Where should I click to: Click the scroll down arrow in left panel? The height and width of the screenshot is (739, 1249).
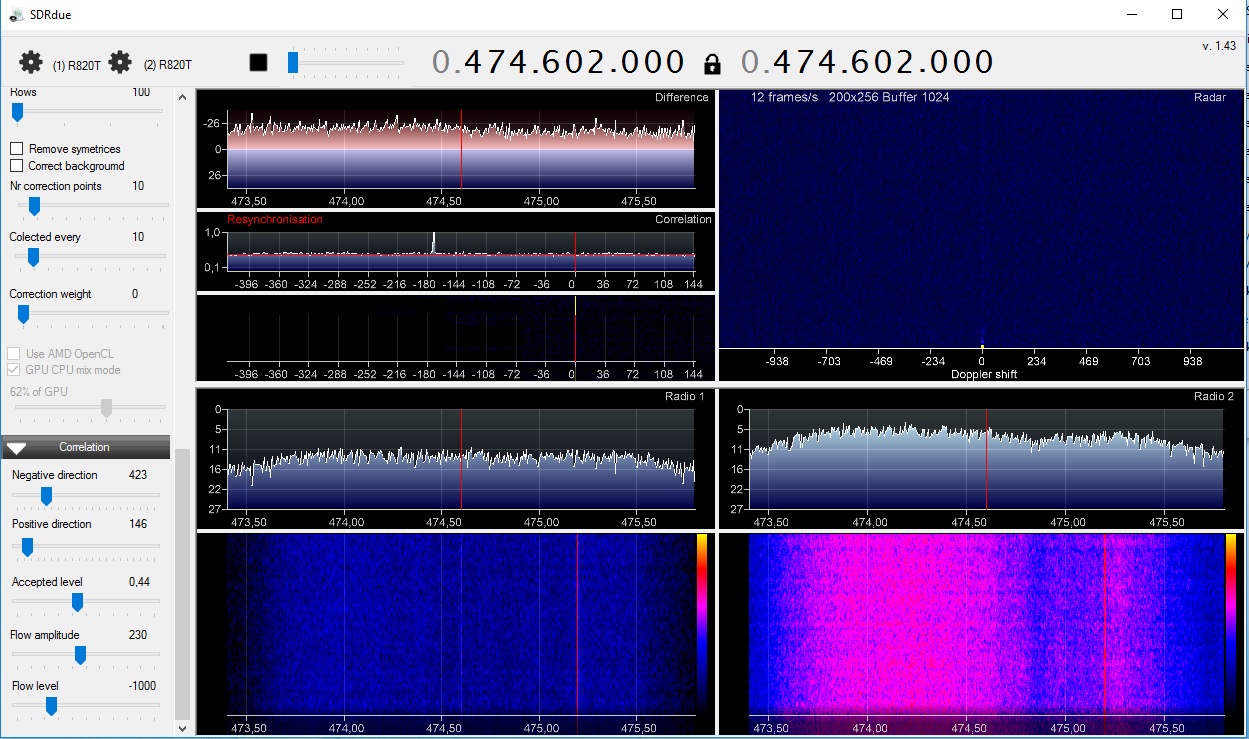click(182, 729)
